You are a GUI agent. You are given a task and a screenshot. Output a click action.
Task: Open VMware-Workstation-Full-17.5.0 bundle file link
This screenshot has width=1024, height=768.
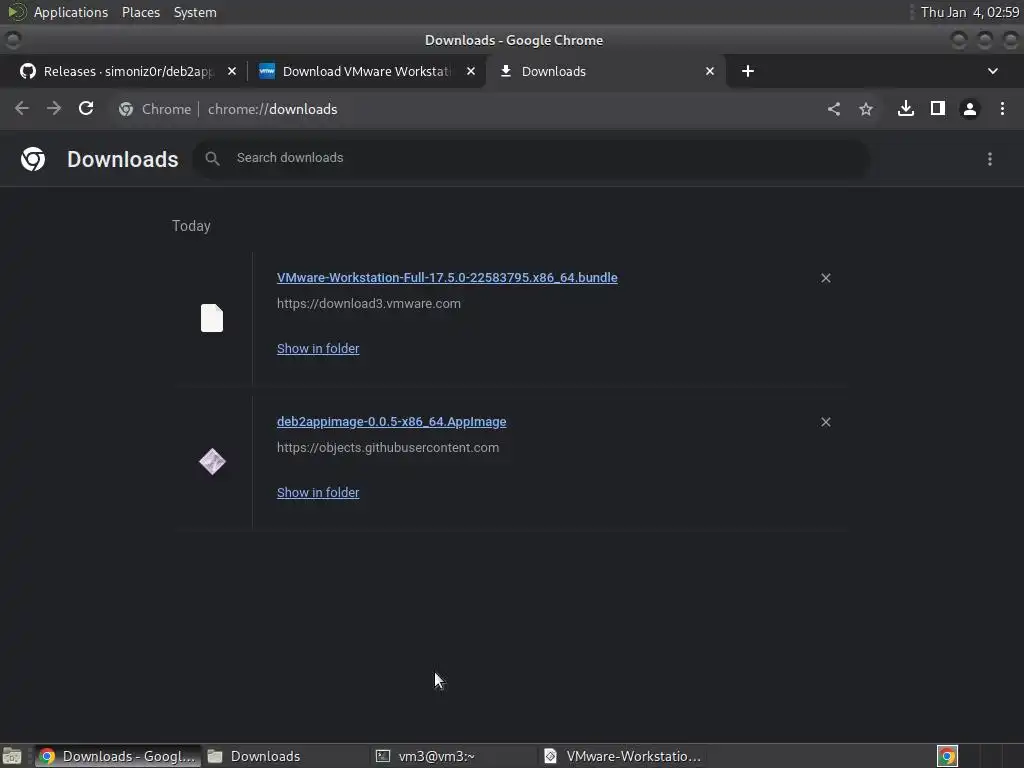click(x=447, y=278)
